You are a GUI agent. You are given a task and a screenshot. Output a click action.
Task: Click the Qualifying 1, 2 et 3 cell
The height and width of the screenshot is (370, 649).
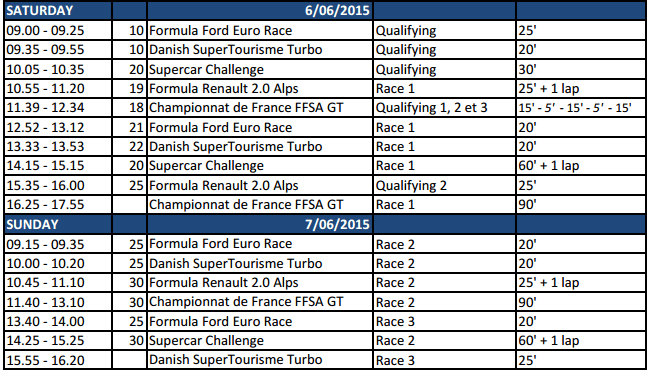[444, 108]
